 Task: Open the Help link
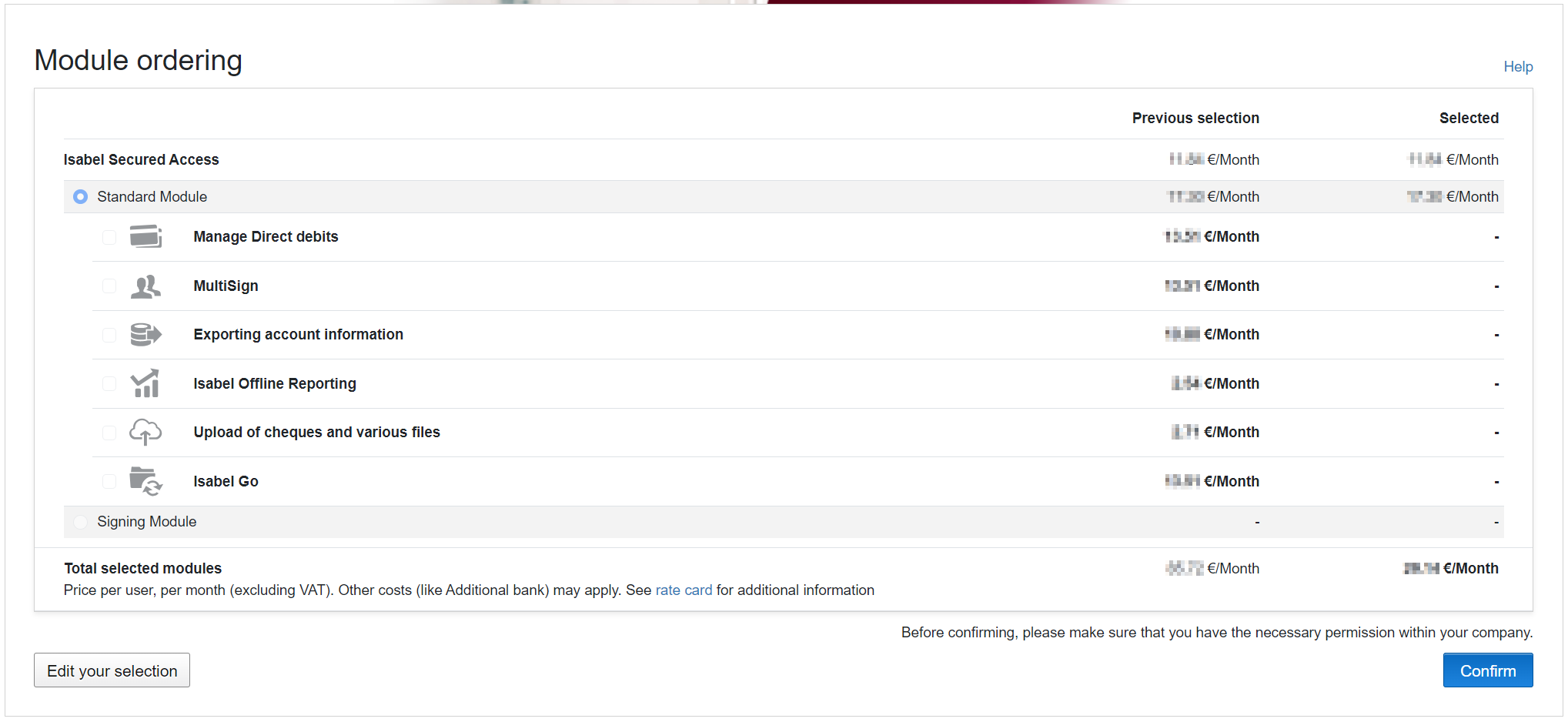(x=1518, y=66)
